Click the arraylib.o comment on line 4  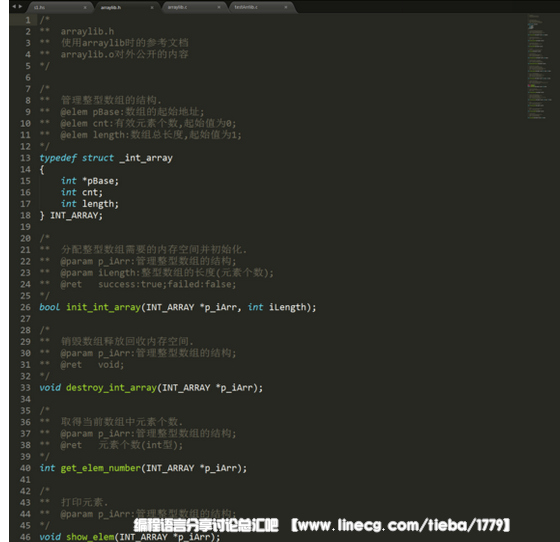pos(124,54)
